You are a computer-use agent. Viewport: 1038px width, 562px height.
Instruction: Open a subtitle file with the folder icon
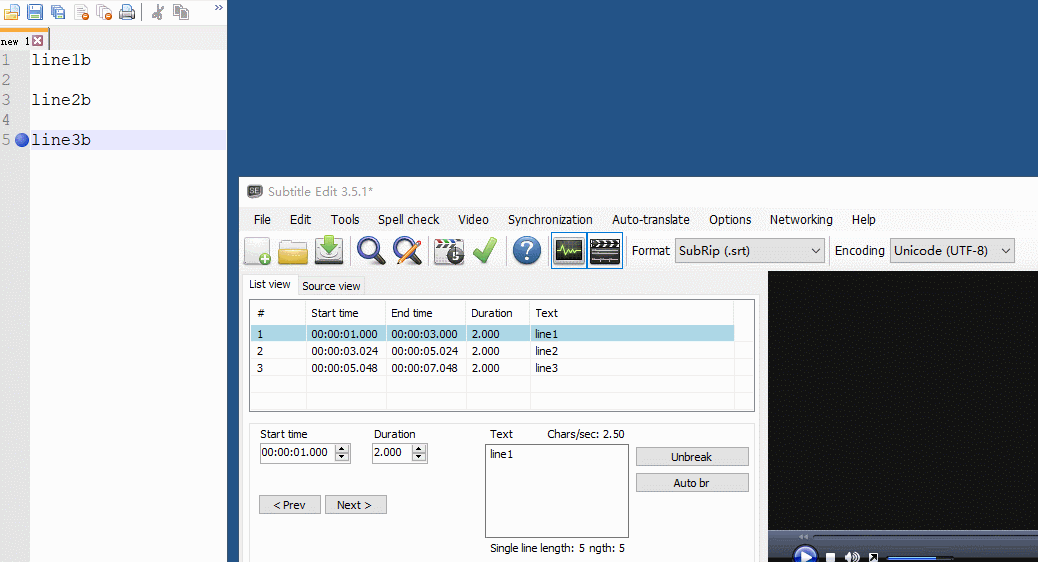[x=293, y=252]
